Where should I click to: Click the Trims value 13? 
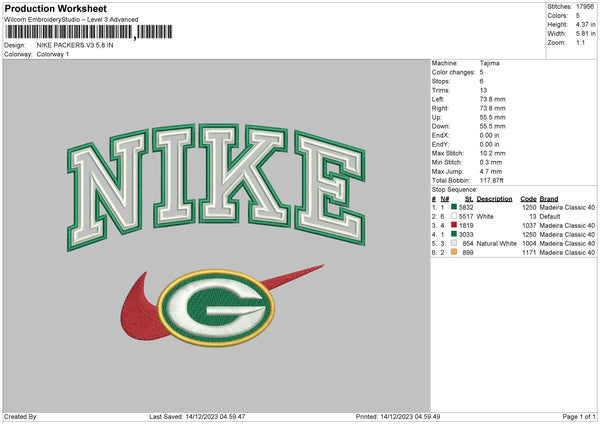(x=483, y=90)
